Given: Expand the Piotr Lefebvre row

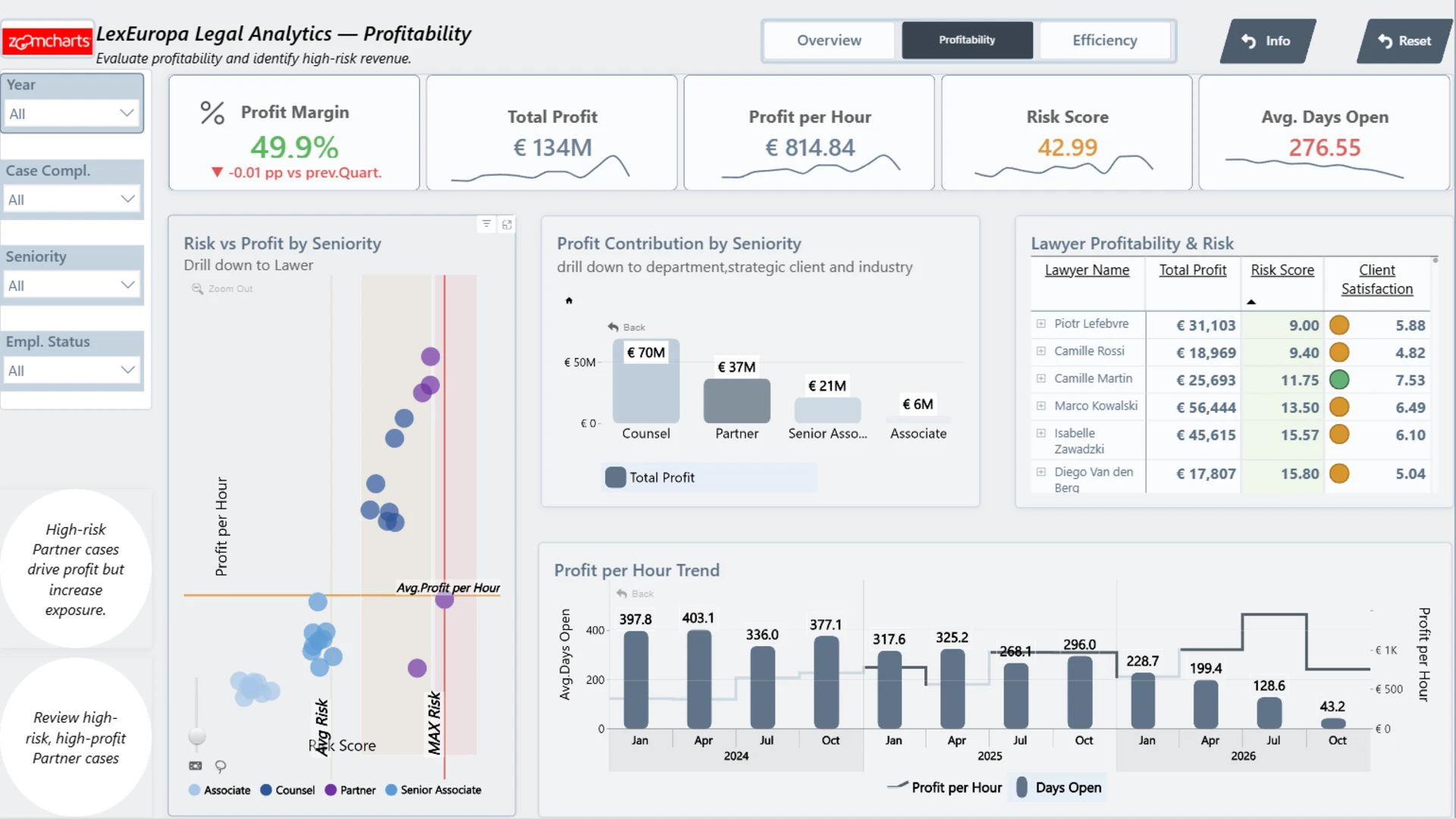Looking at the screenshot, I should [x=1041, y=324].
